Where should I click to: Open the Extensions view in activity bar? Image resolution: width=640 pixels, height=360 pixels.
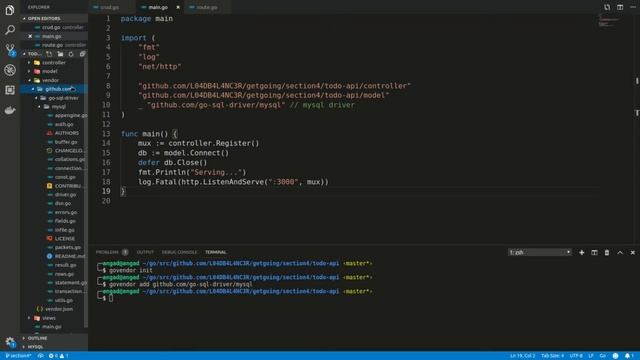pyautogui.click(x=10, y=90)
